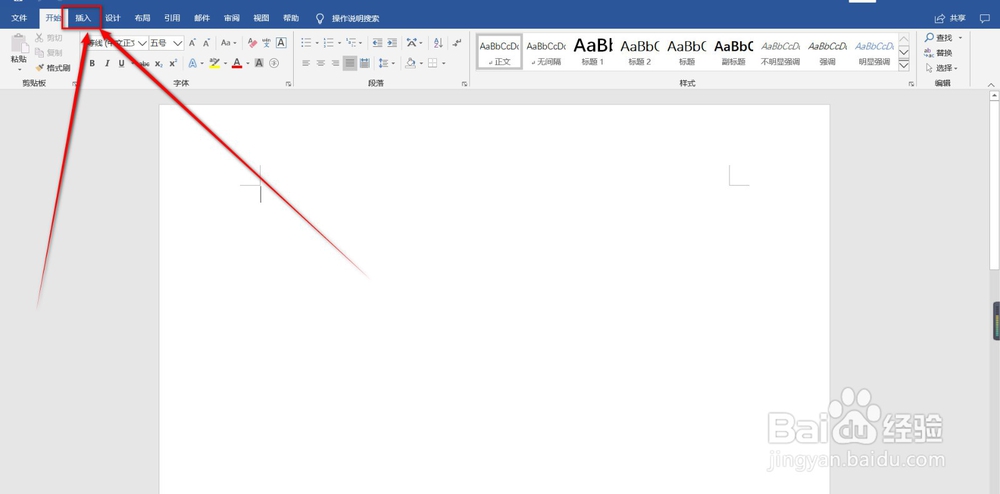Viewport: 1000px width, 494px height.
Task: Open Font dialog launcher in 字体 group
Action: click(289, 84)
